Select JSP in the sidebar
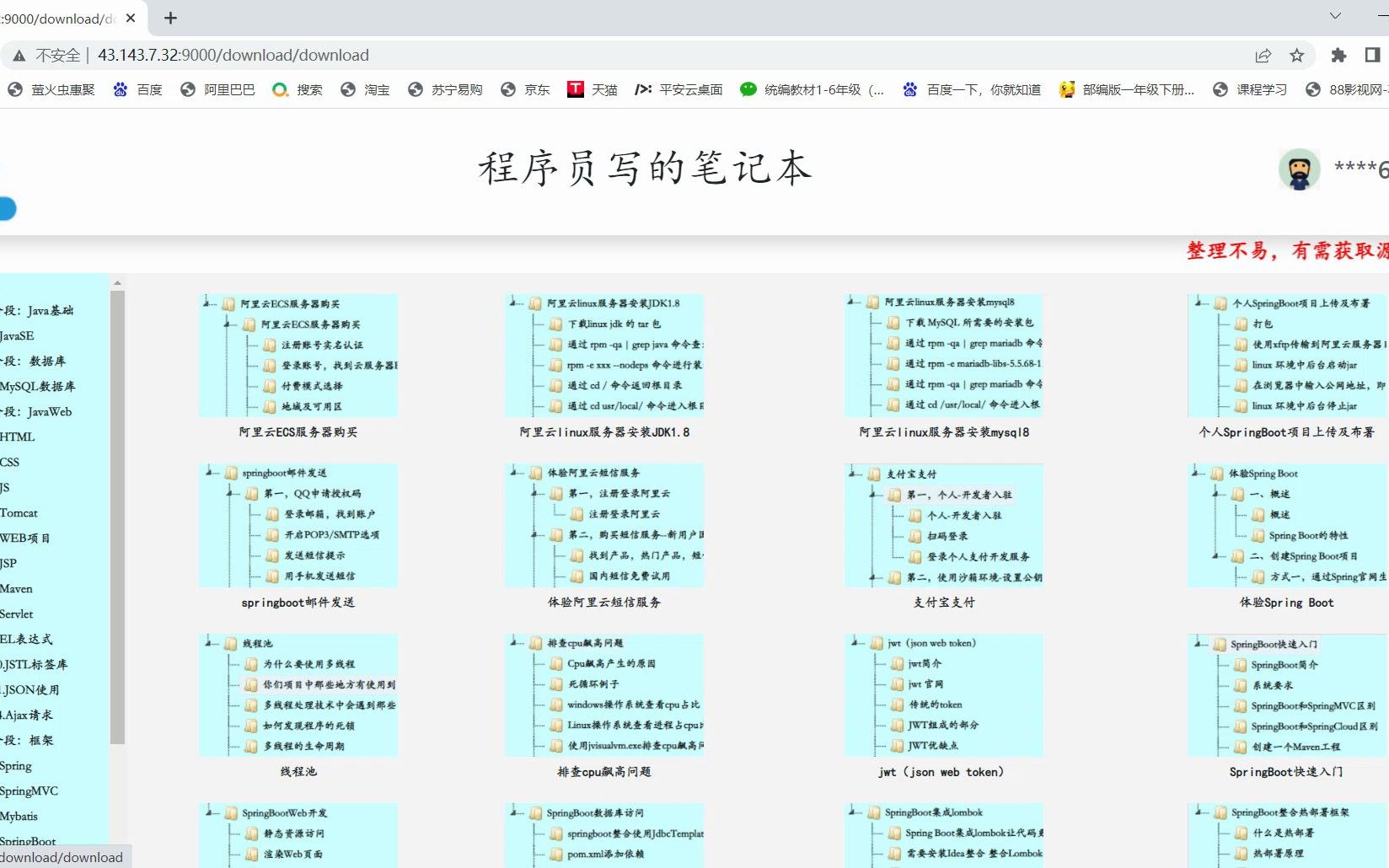Image resolution: width=1389 pixels, height=868 pixels. (x=8, y=563)
